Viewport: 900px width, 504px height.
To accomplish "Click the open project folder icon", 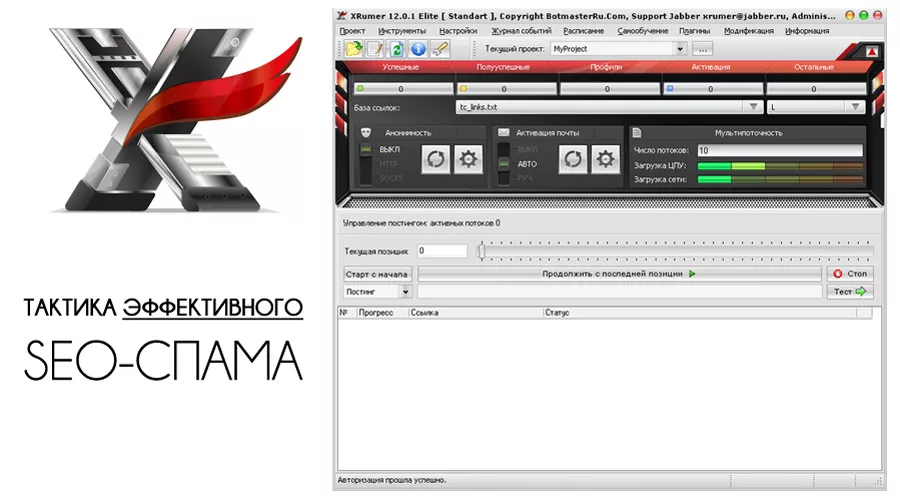I will [354, 49].
